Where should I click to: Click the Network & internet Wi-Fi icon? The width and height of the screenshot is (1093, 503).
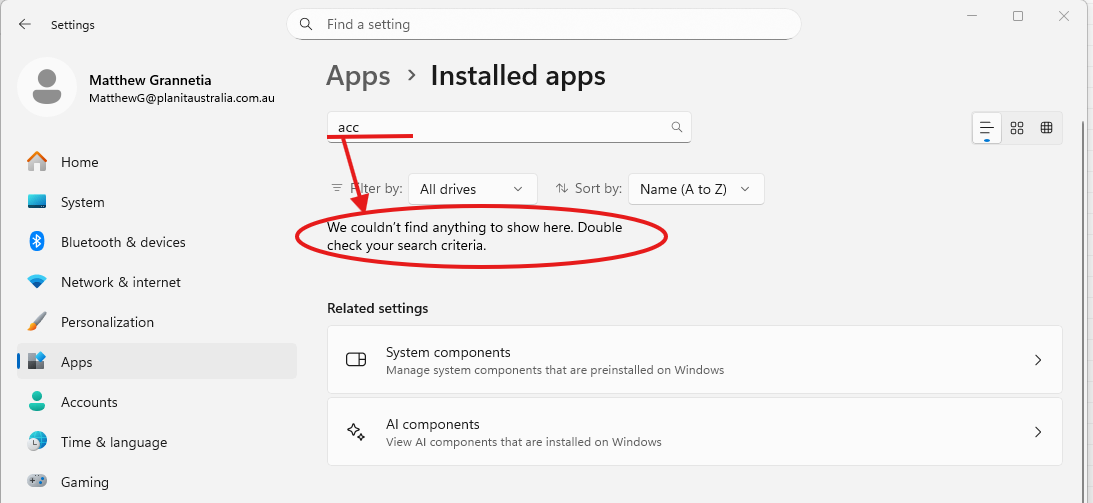[37, 282]
